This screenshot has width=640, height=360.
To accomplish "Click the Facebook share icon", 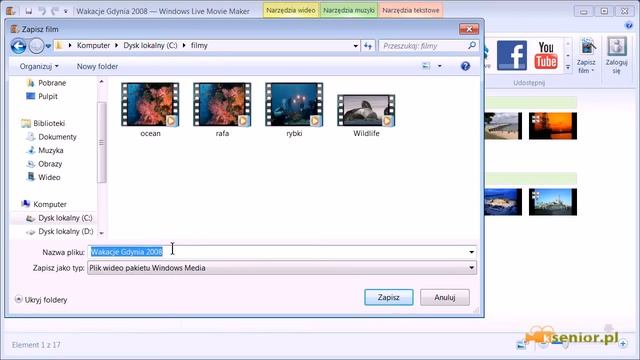I will 512,56.
